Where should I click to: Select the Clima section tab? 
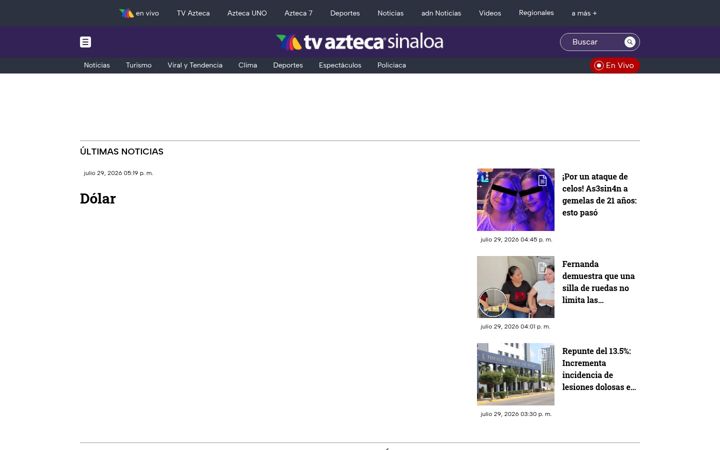248,65
